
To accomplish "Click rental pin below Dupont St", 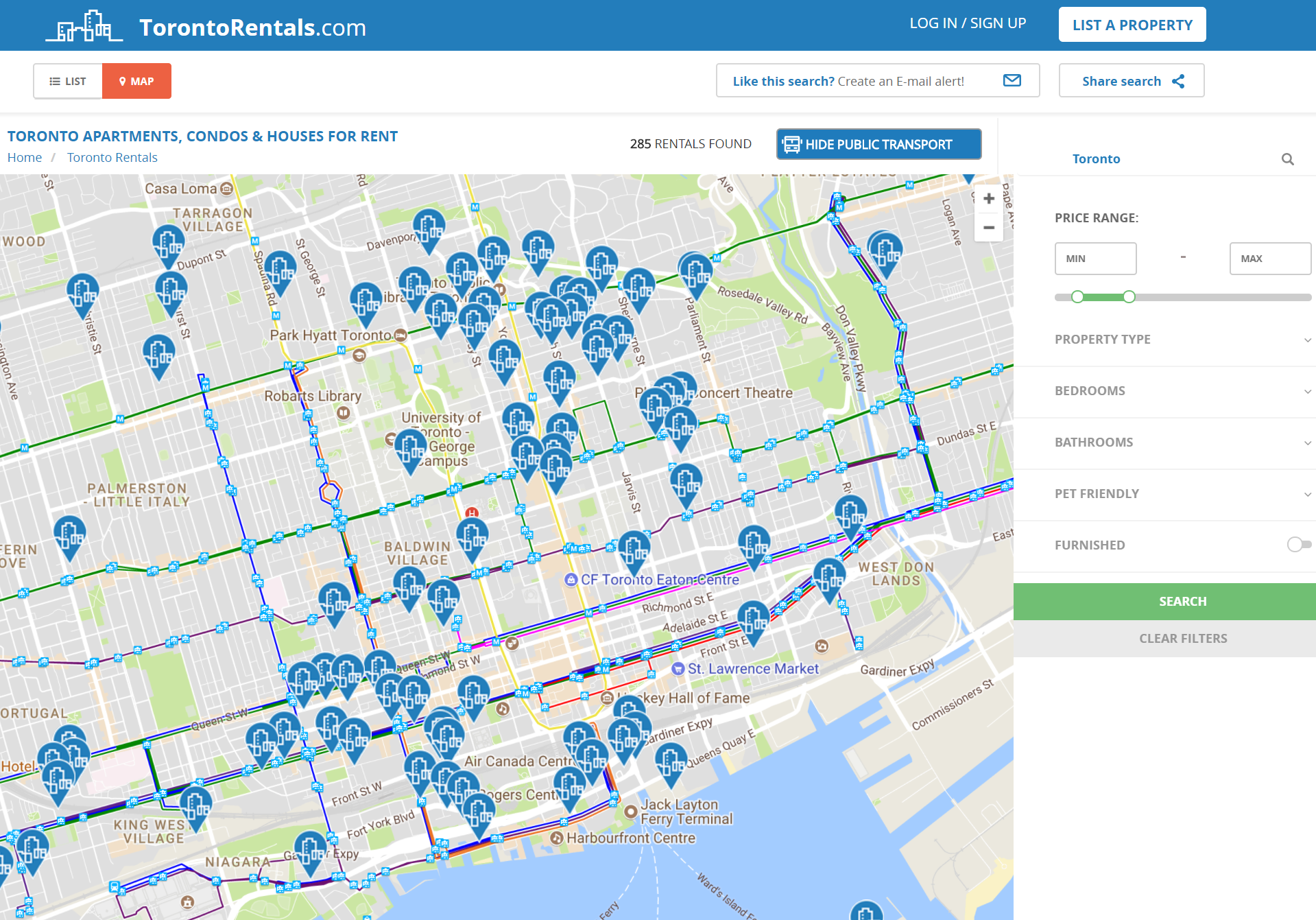I will tap(171, 292).
